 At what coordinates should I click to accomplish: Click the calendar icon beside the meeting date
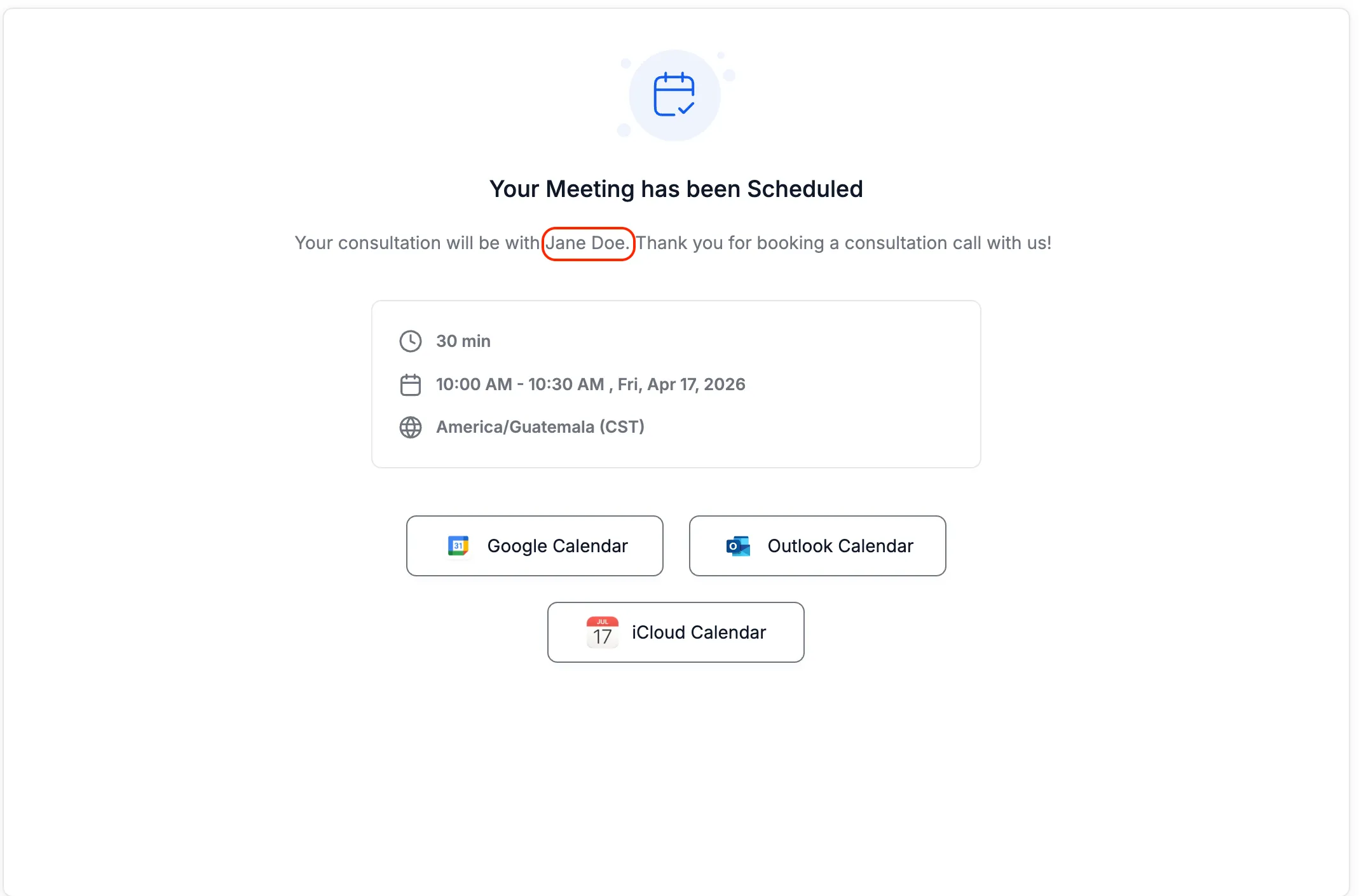[411, 384]
